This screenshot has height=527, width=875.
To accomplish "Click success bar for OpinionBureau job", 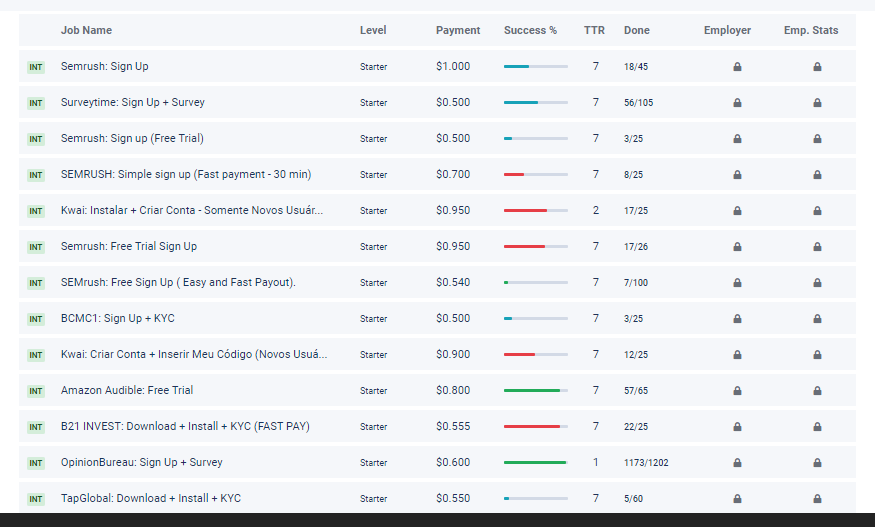I will [536, 463].
